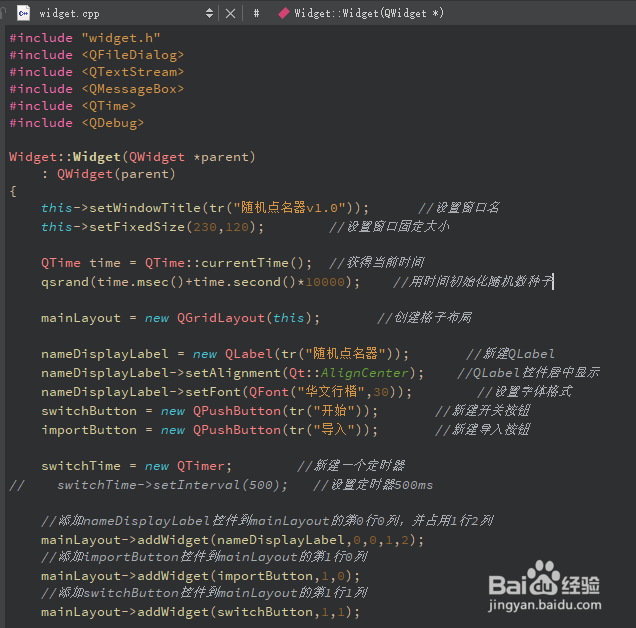Click the addWidget(importButton,1,0) line
636x628 pixels.
point(200,576)
